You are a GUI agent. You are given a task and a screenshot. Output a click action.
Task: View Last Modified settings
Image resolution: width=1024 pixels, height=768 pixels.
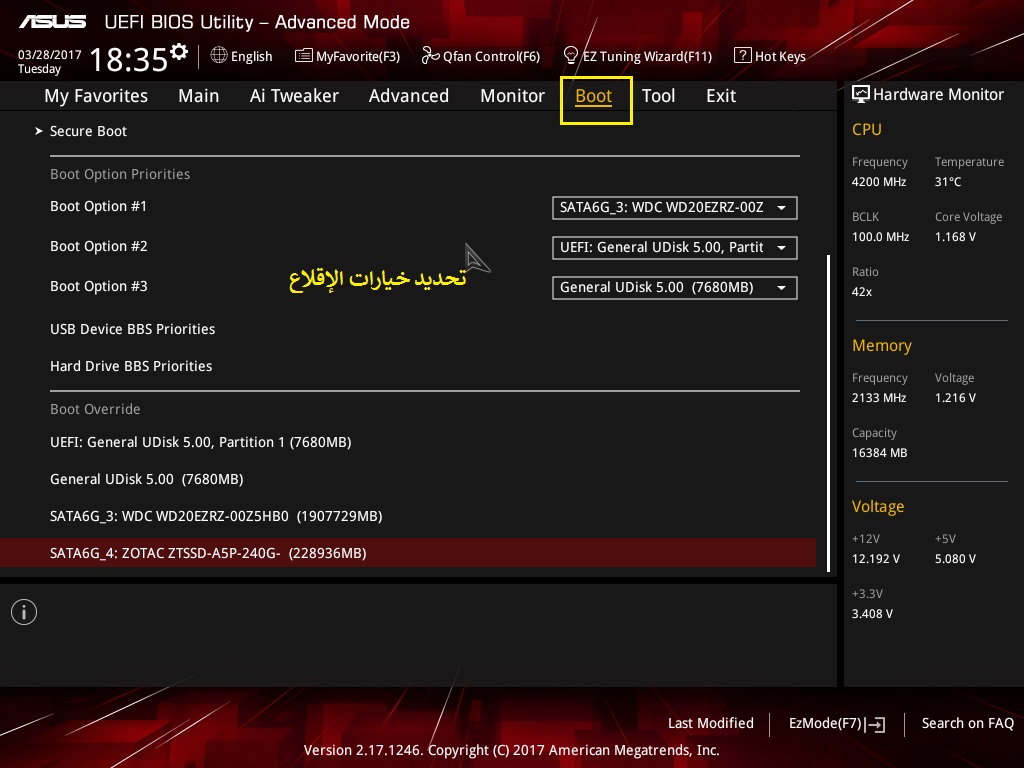coord(711,723)
